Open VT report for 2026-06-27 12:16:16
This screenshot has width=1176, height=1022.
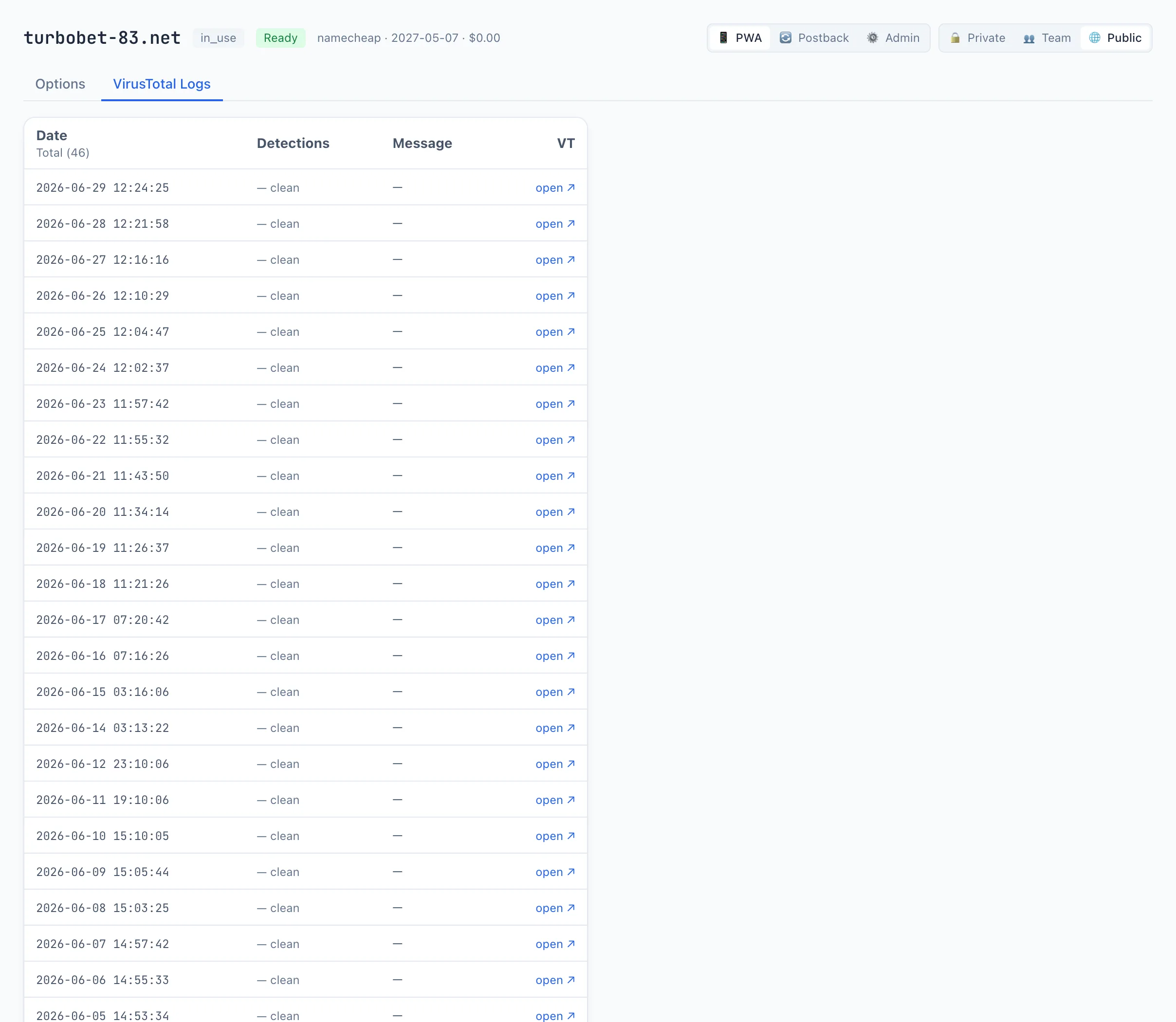pyautogui.click(x=555, y=259)
